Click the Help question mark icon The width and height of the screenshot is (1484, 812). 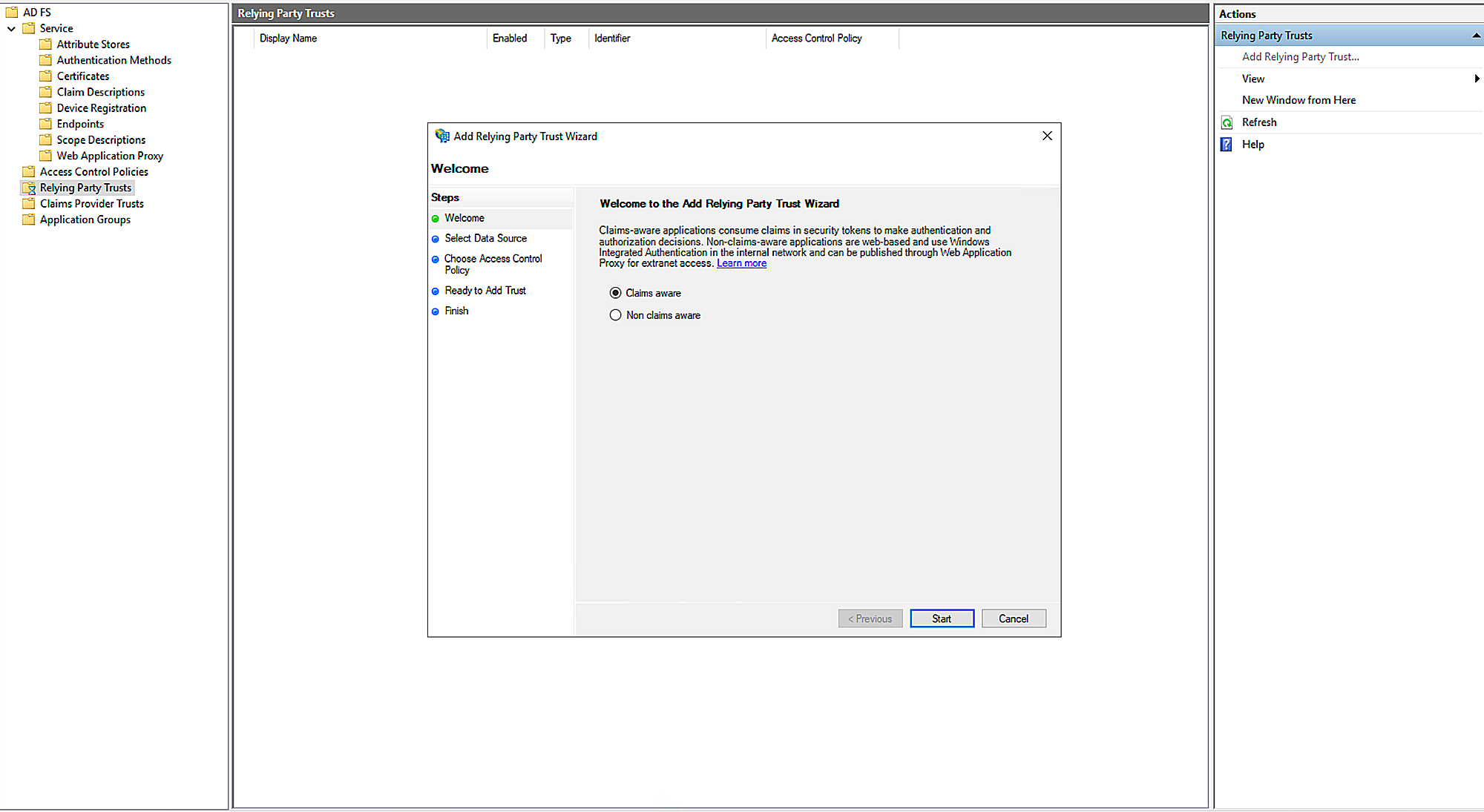point(1227,145)
